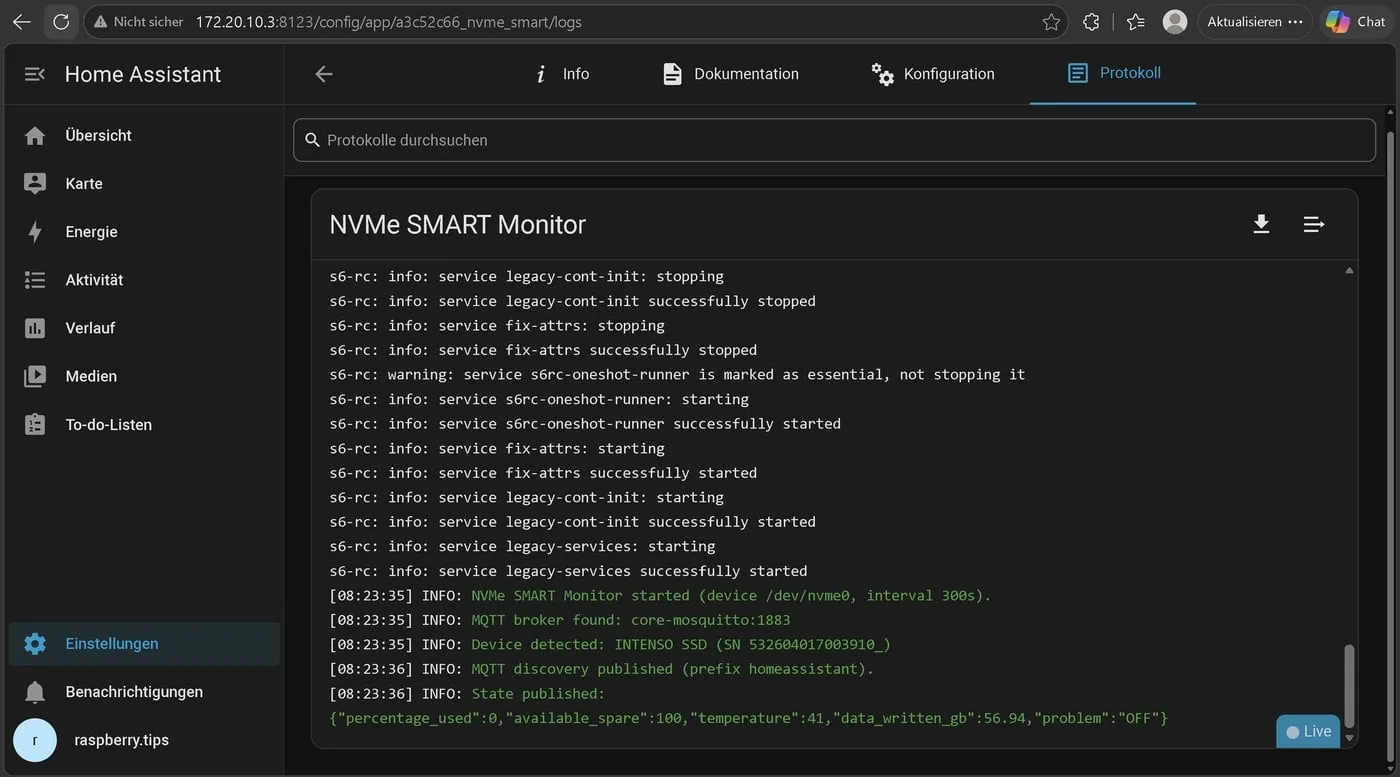Go back using the add-on page arrow
1400x777 pixels.
(x=324, y=74)
